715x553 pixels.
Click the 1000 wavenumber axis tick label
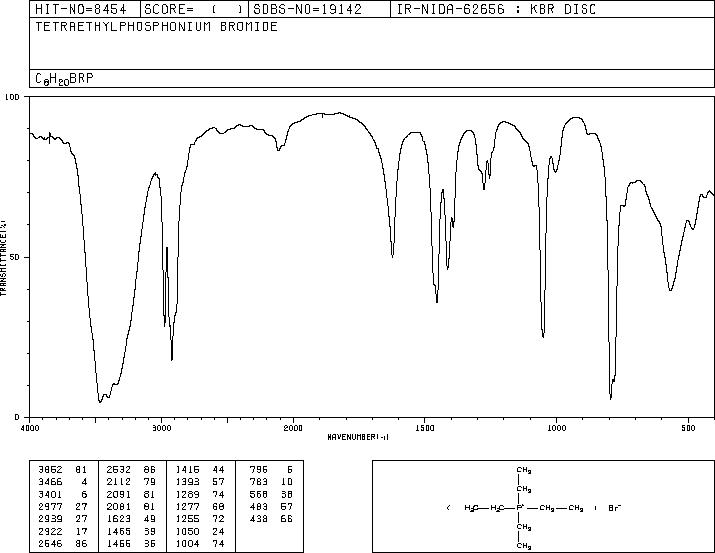pos(556,428)
